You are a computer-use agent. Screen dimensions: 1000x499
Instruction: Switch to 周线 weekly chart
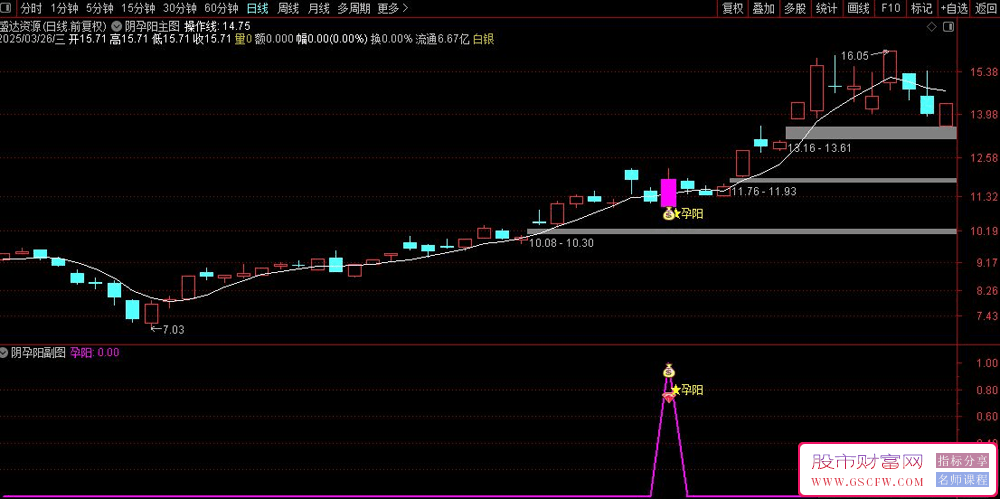tap(289, 8)
